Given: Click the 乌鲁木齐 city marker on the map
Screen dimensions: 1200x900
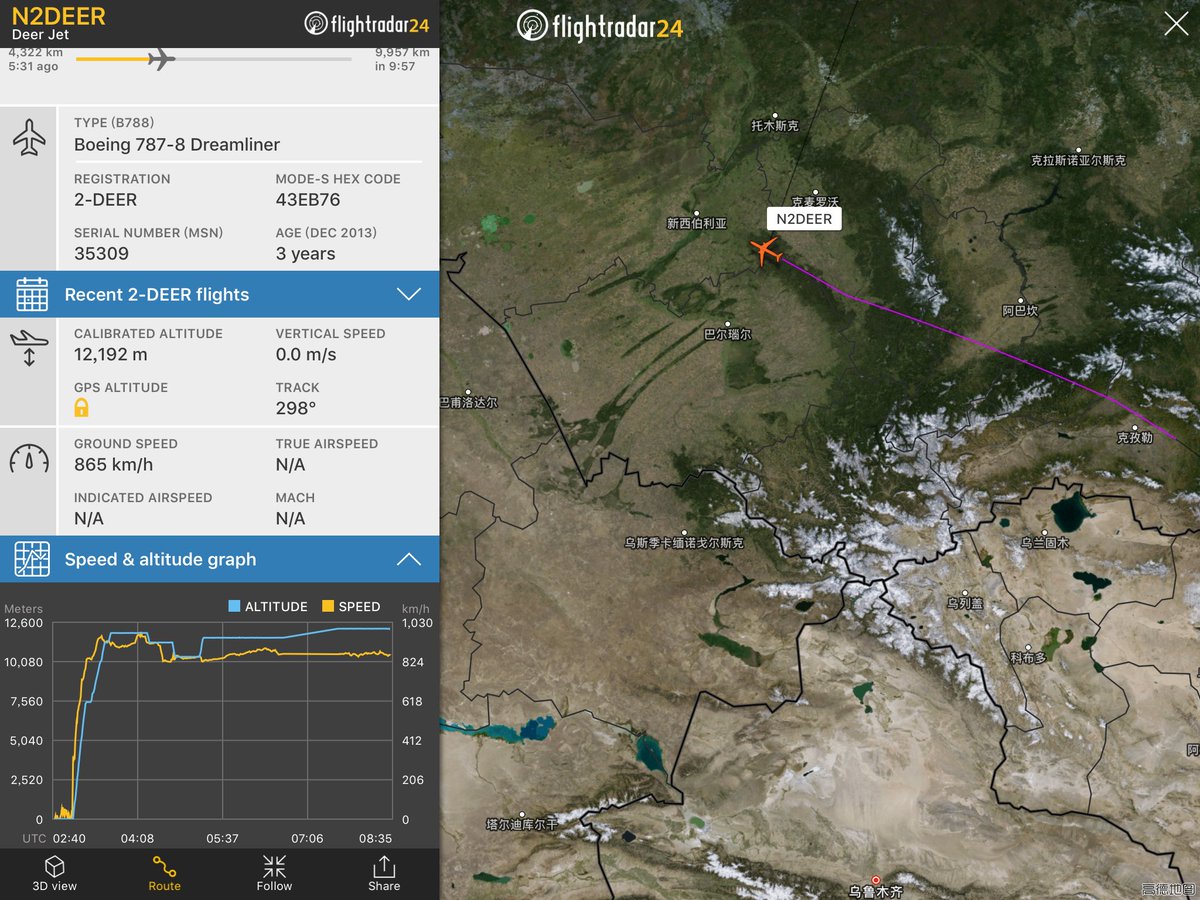Looking at the screenshot, I should tap(875, 880).
